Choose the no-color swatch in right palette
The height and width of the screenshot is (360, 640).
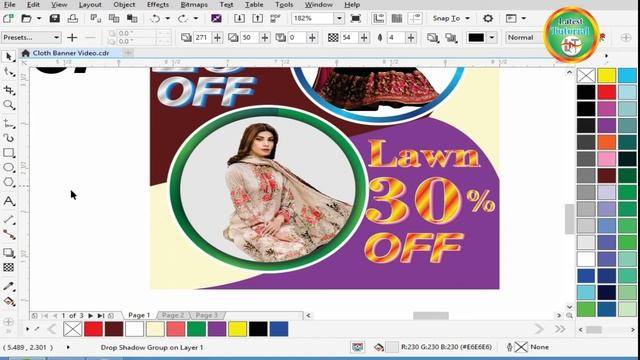(586, 76)
